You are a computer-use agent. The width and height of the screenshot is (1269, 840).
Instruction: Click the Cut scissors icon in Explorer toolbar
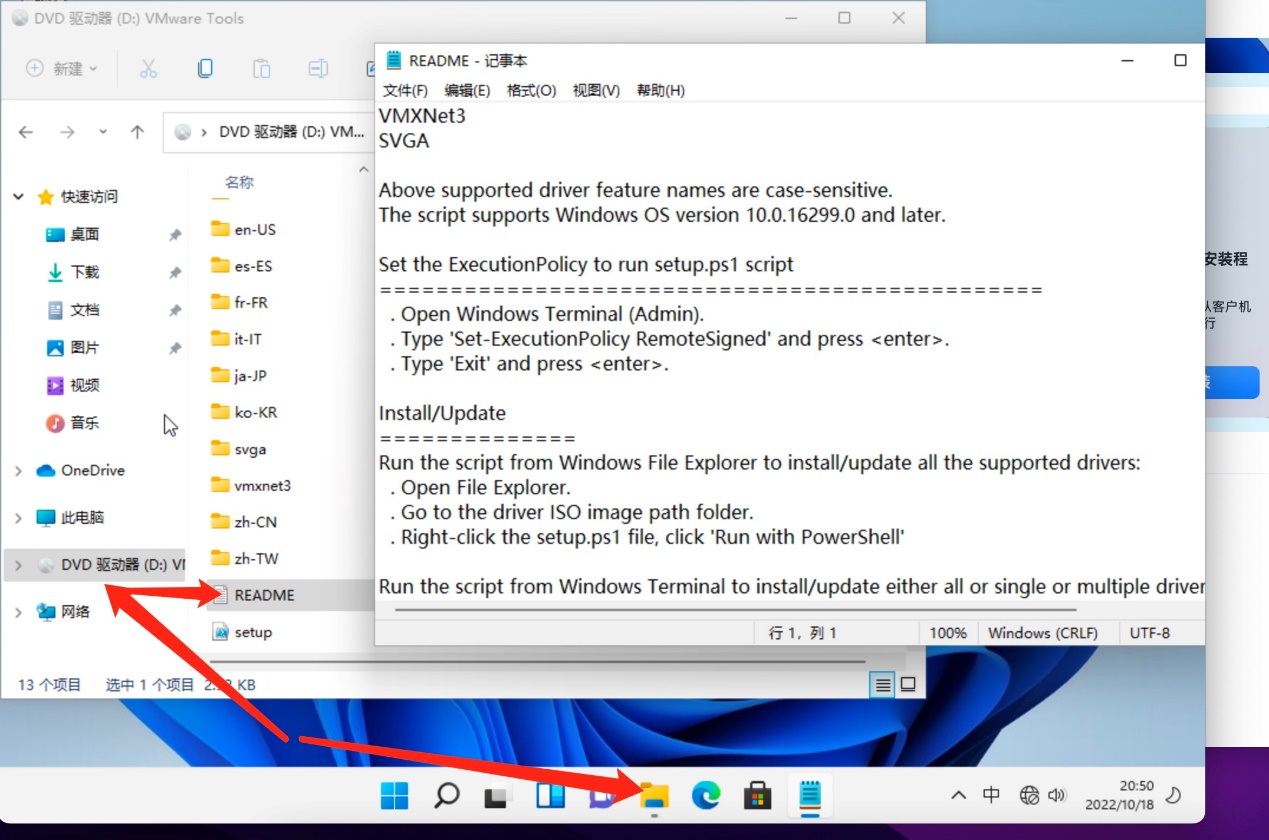point(148,68)
